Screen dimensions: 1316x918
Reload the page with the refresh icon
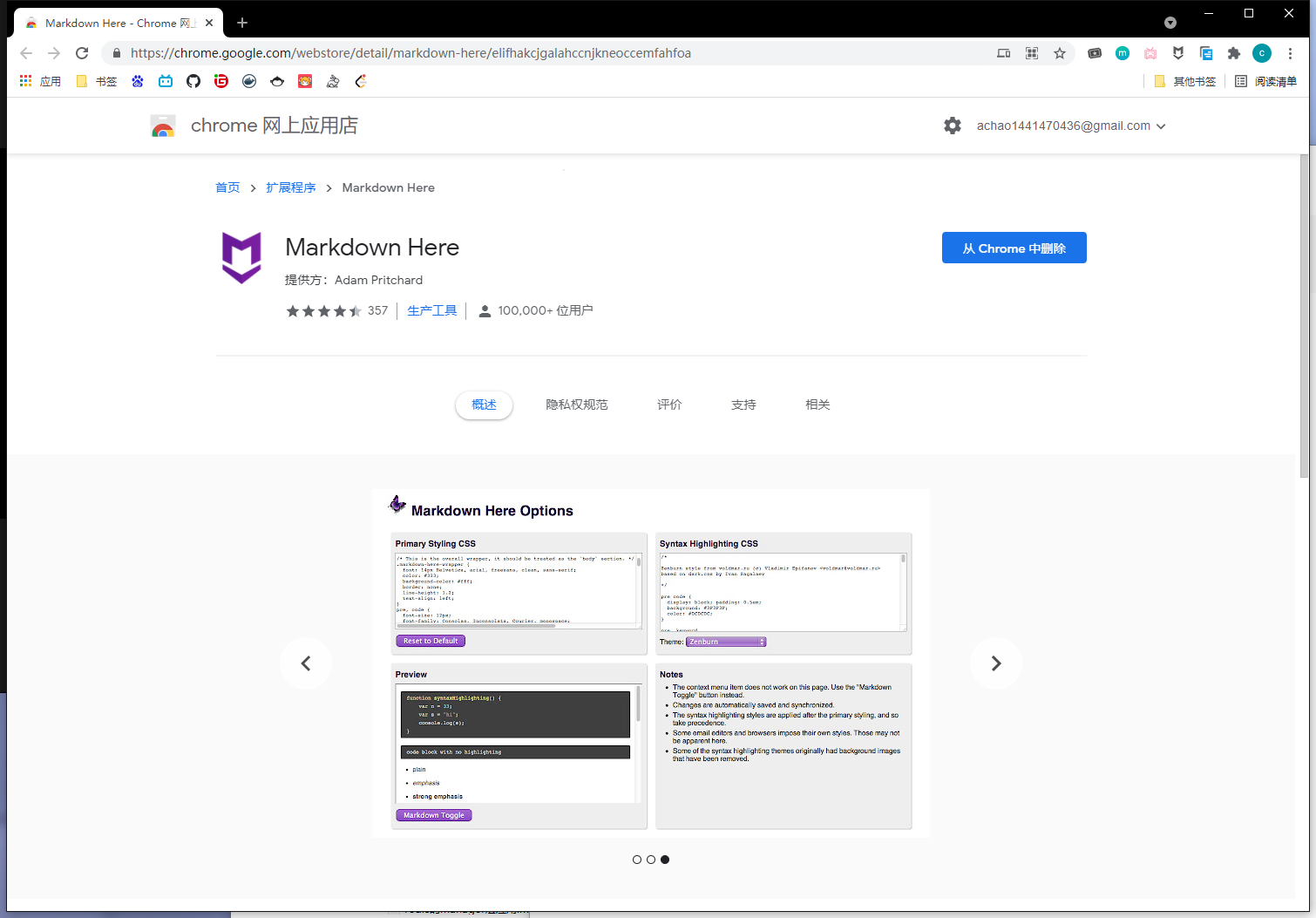[82, 53]
